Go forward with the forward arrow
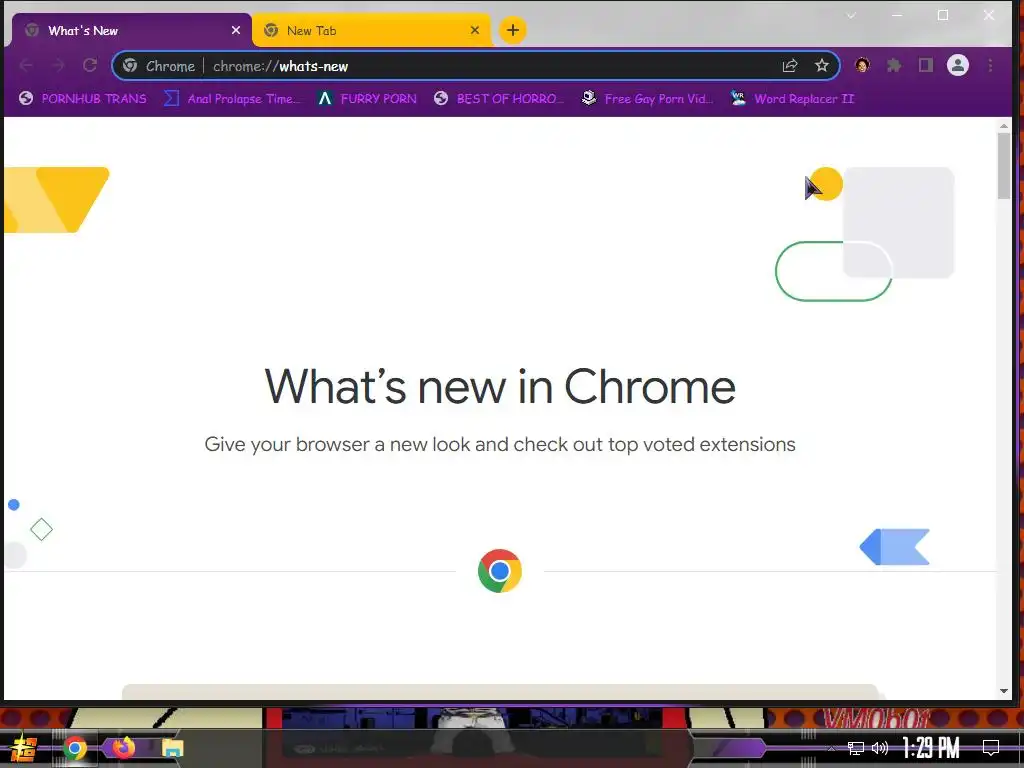 58,65
